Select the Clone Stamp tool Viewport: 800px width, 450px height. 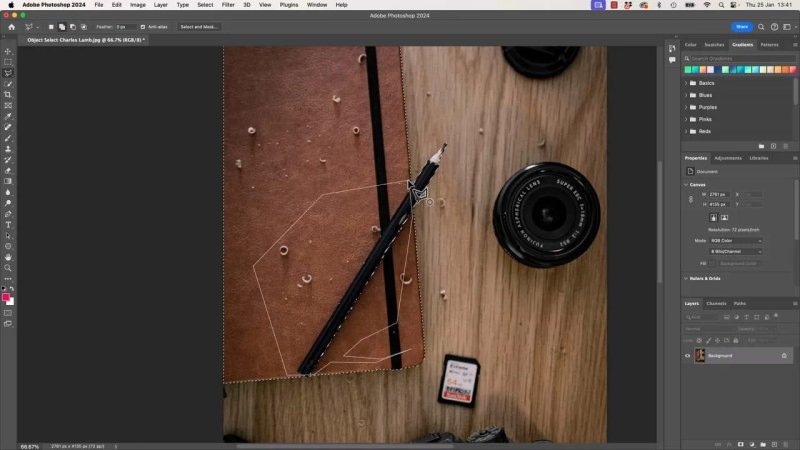coord(8,149)
